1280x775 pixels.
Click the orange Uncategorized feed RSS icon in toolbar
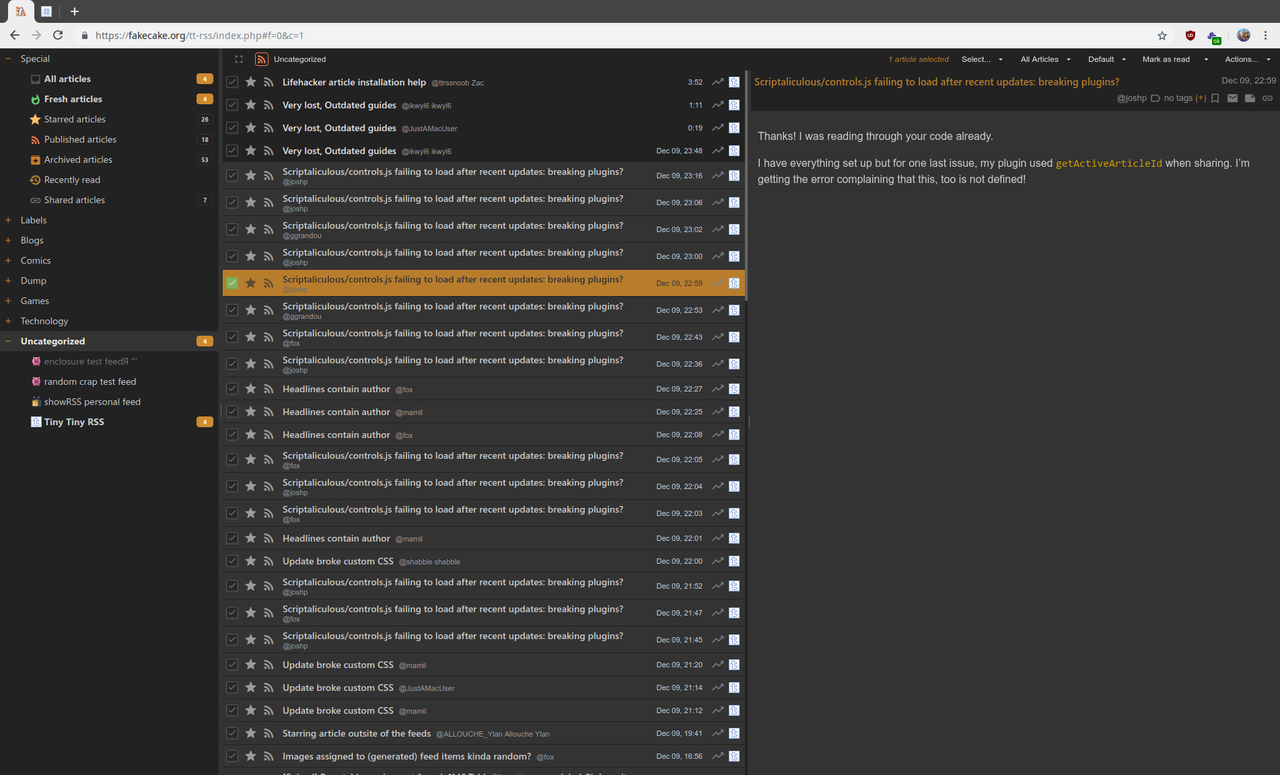tap(261, 59)
